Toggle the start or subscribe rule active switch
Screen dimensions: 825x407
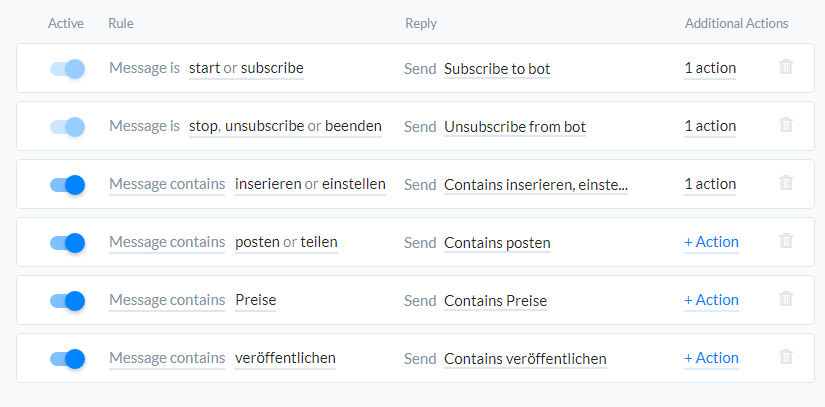pos(67,68)
